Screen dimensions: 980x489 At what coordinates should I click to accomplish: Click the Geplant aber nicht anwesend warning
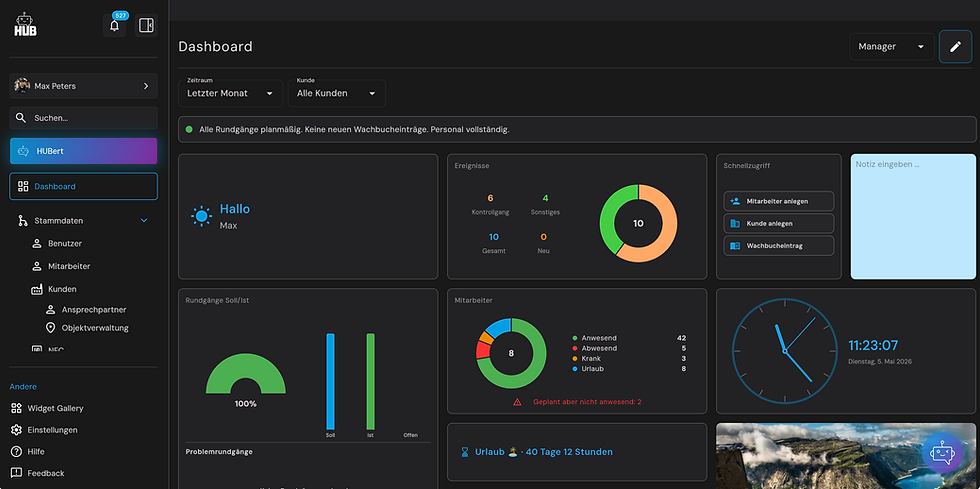pos(587,402)
